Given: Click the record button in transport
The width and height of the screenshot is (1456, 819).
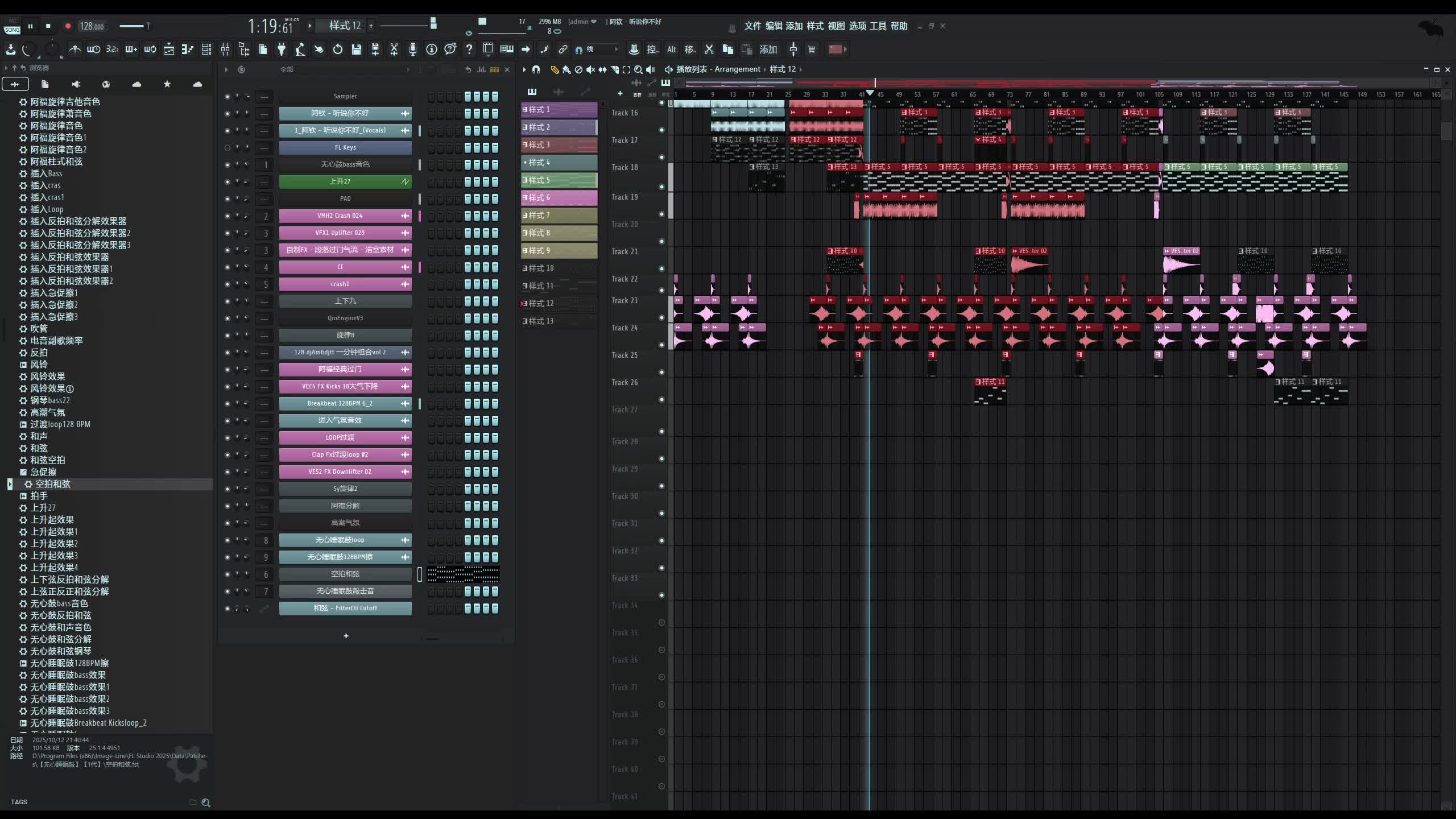Looking at the screenshot, I should (68, 26).
